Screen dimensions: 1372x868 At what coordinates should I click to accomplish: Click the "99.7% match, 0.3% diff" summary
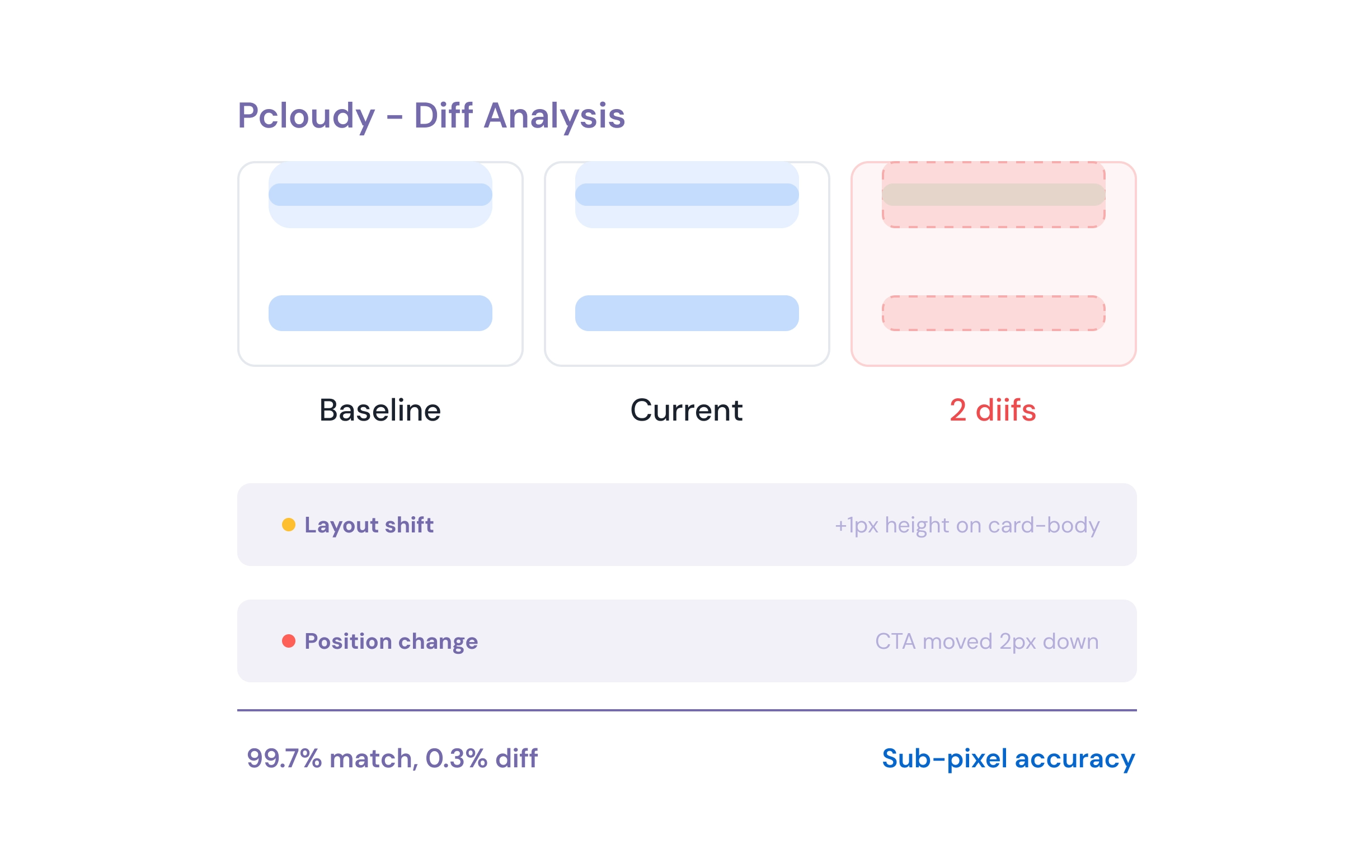click(x=392, y=758)
